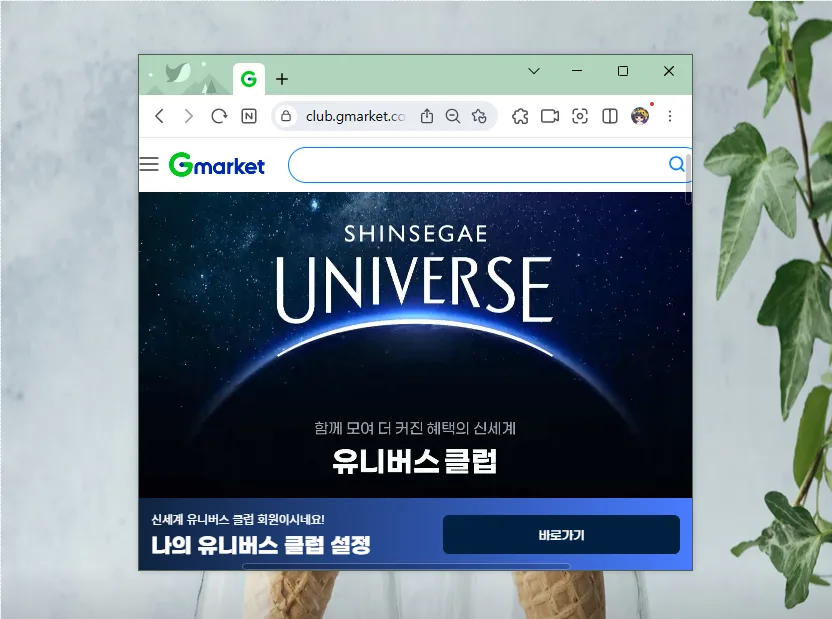
Task: Click the video camera toolbar icon
Action: click(x=550, y=116)
